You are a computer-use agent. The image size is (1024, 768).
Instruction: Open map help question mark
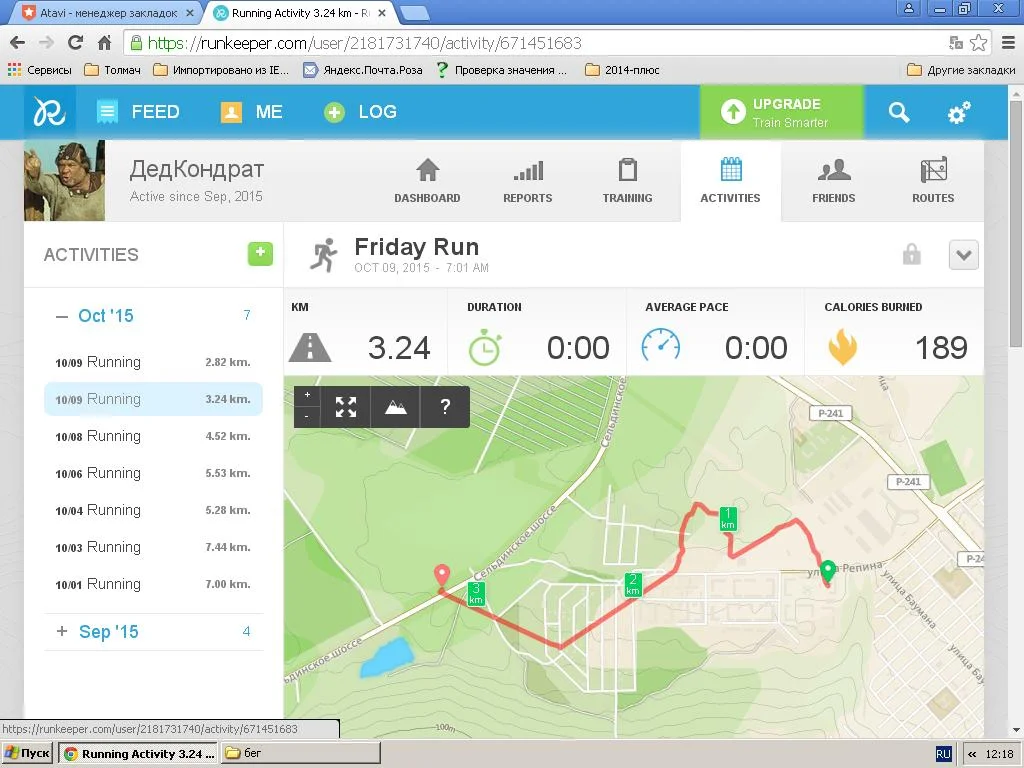(x=445, y=407)
